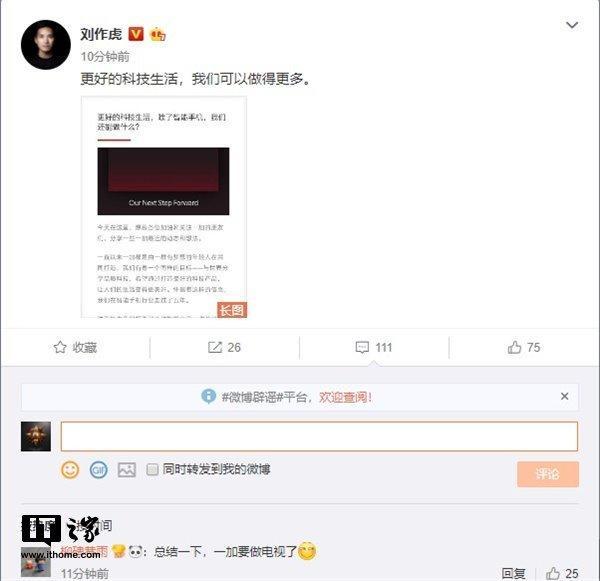Click the repost icon showing 26
Image resolution: width=600 pixels, height=581 pixels.
point(215,347)
